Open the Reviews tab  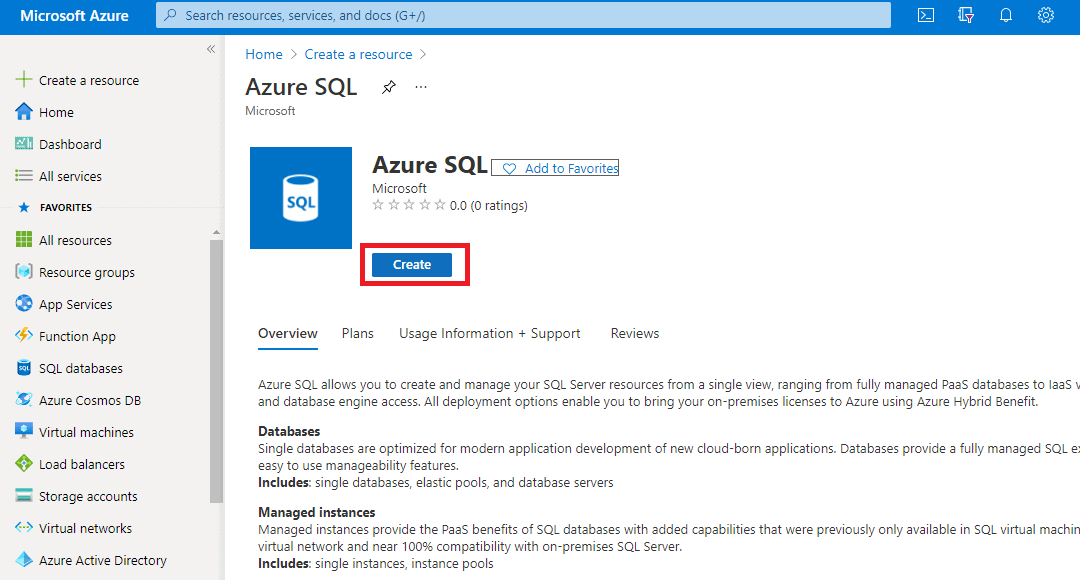click(x=634, y=333)
